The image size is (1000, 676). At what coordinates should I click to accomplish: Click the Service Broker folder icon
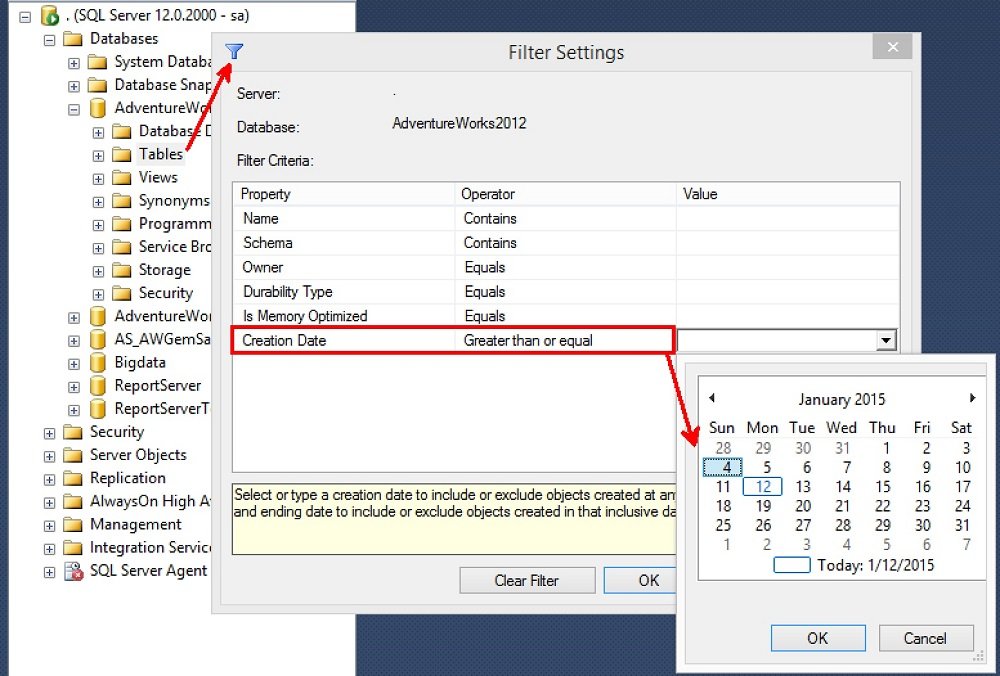(x=121, y=247)
